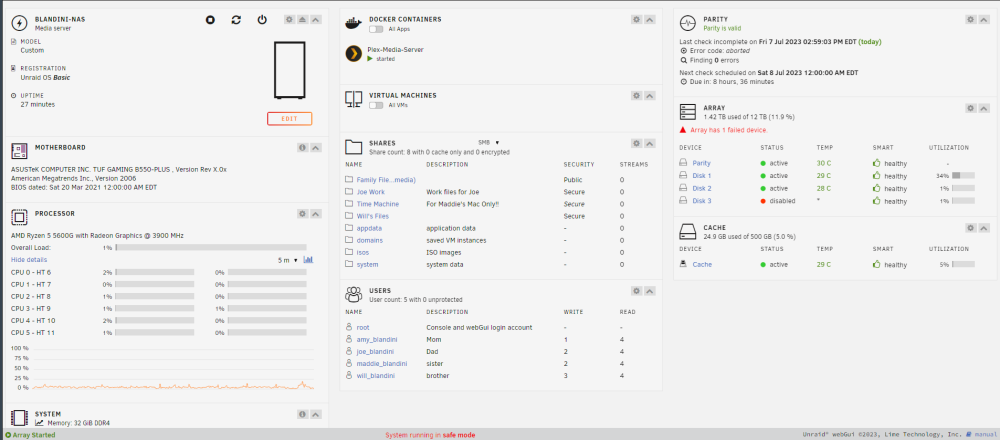
Task: Open System panel info icon
Action: tap(303, 414)
